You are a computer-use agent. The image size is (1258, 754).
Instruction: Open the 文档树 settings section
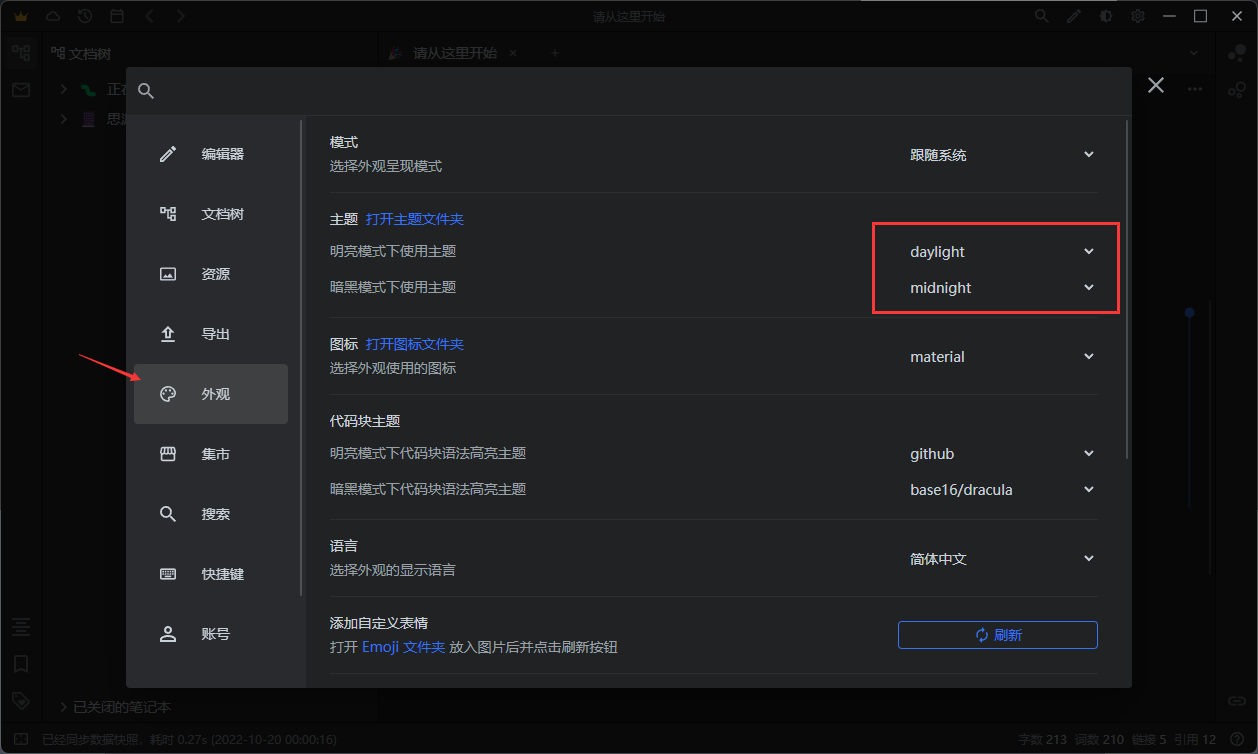(211, 214)
